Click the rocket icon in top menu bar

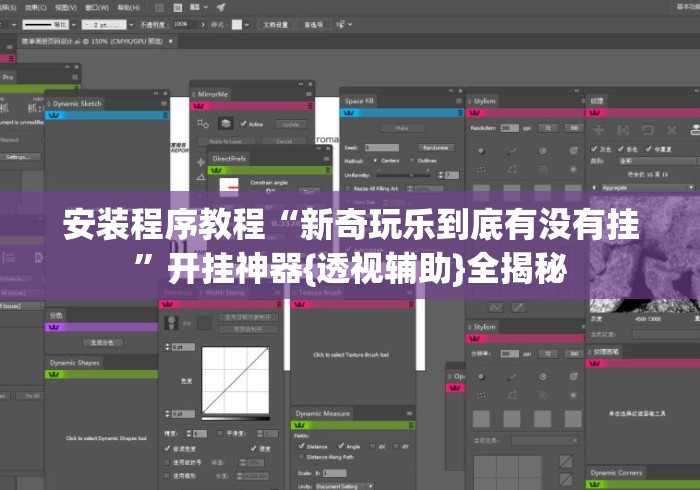221,7
